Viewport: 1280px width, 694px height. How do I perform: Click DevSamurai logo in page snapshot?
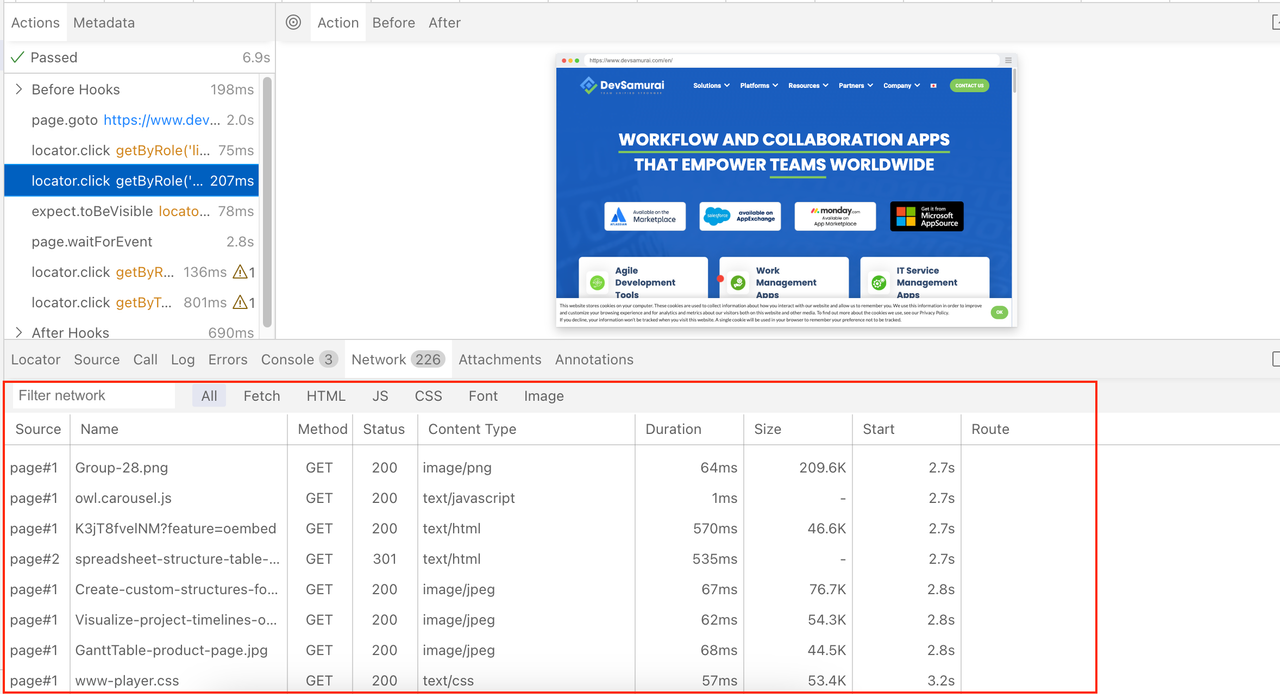(622, 86)
